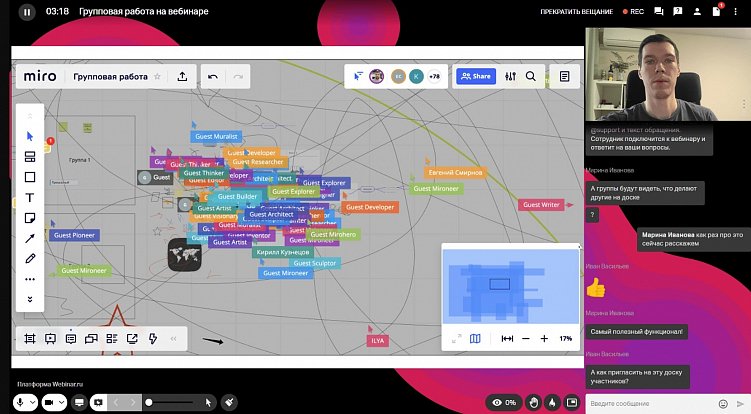751x414 pixels.
Task: Click the teal K collaborator avatar
Action: [x=416, y=76]
